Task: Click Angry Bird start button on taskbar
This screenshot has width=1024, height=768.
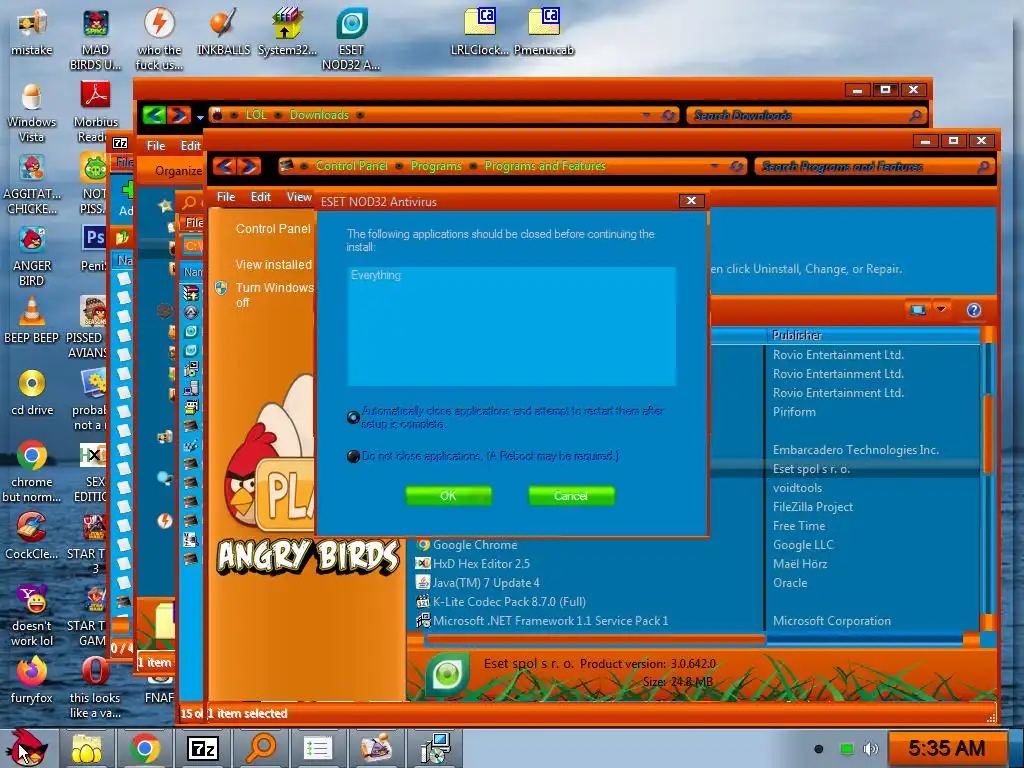Action: click(27, 748)
